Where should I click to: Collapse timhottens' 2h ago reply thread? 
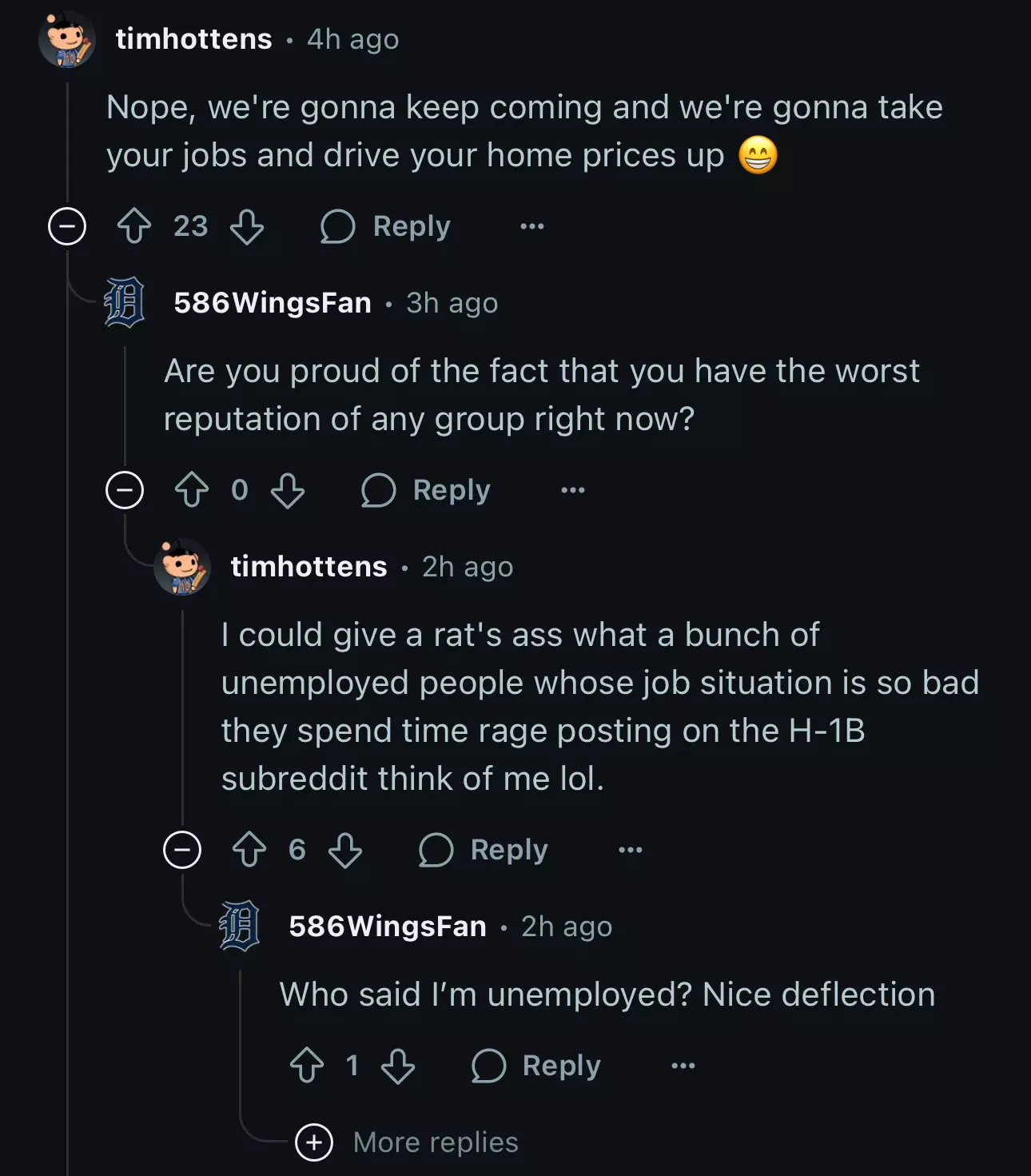pos(182,850)
